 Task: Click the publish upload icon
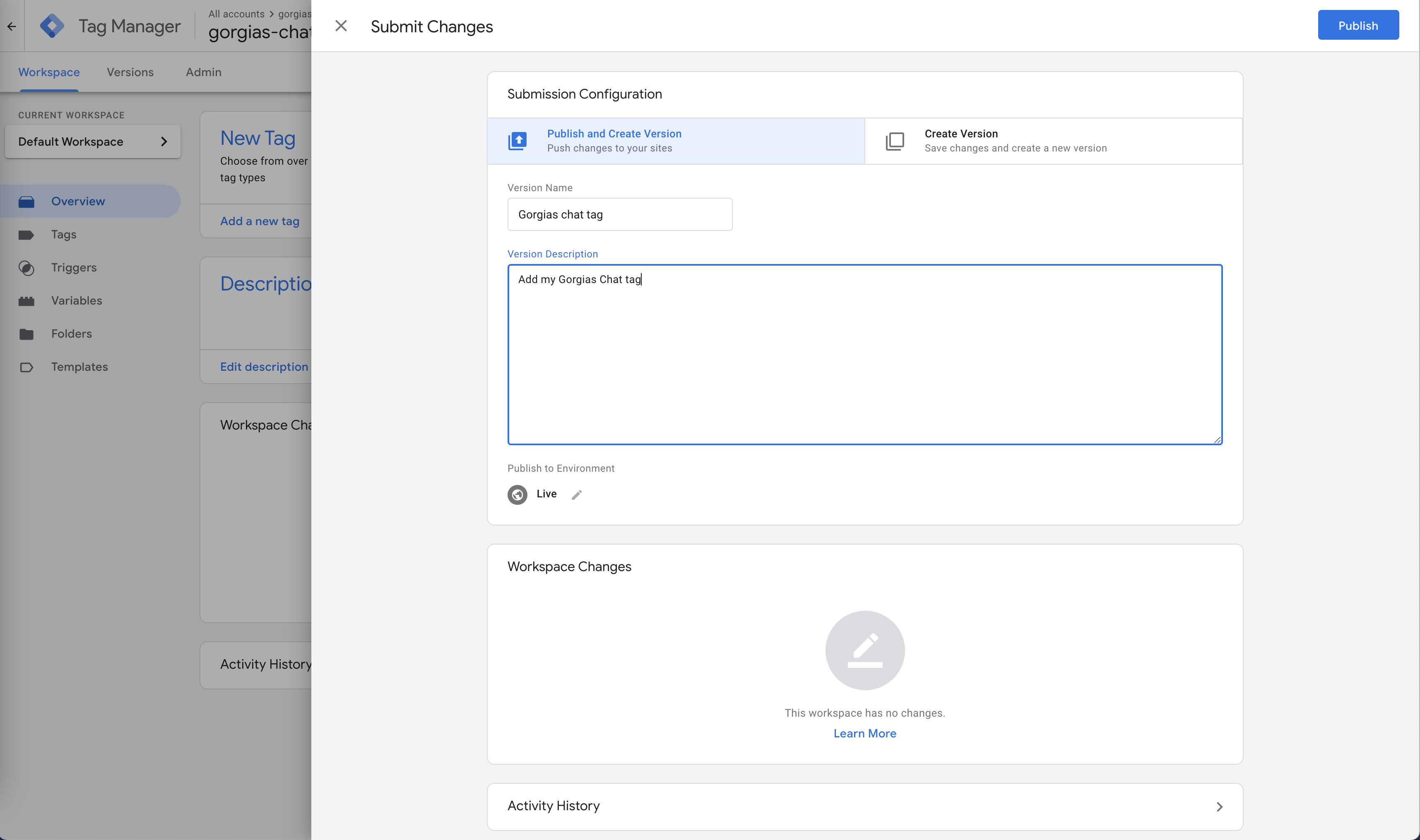(x=517, y=141)
